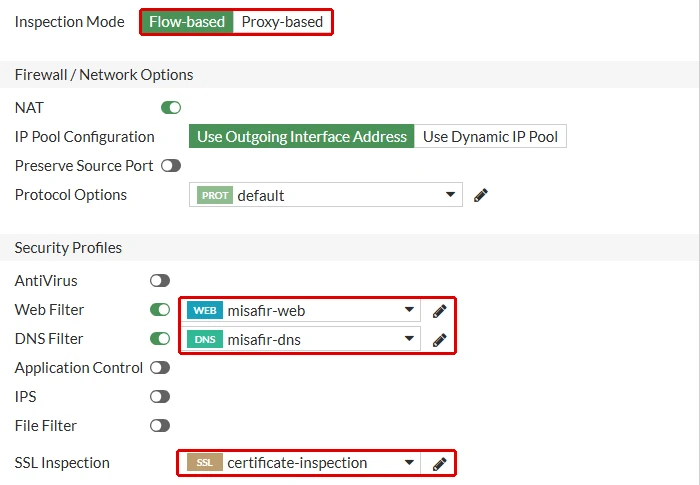Turn off the DNS Filter toggle
Viewport: 700px width, 485px height.
click(x=160, y=339)
